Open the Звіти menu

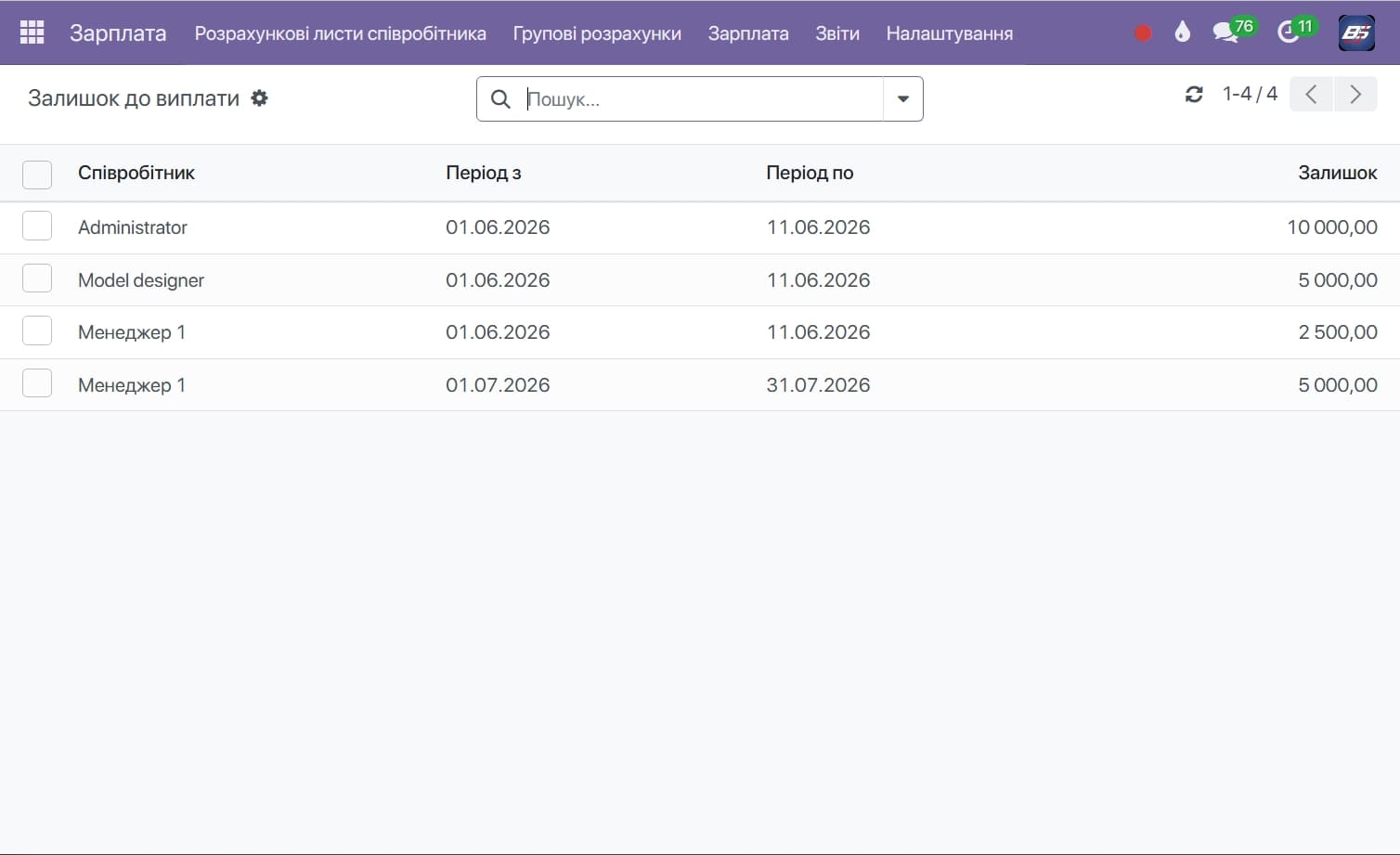click(x=837, y=33)
